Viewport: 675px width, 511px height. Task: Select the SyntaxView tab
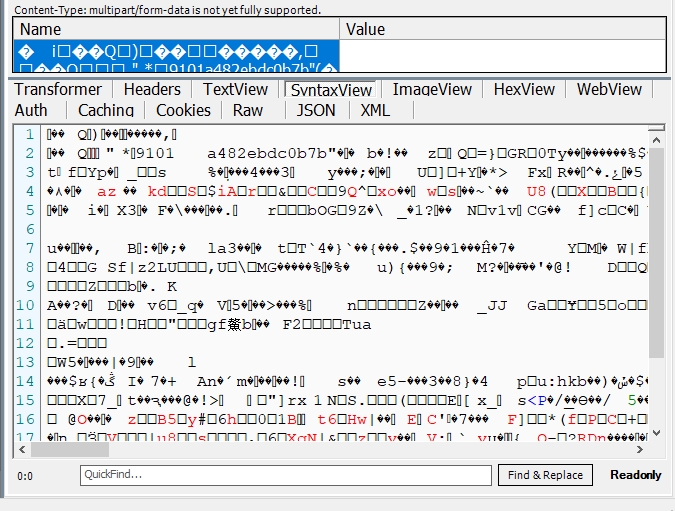click(x=331, y=90)
